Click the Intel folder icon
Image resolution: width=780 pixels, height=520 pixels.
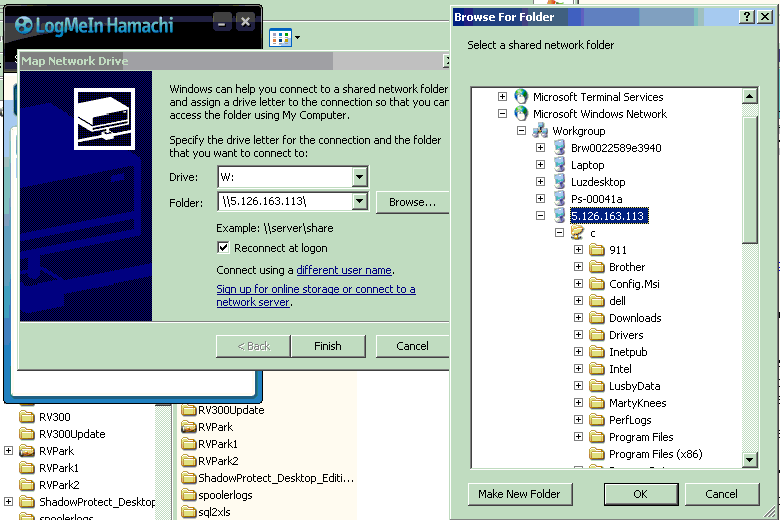point(596,369)
